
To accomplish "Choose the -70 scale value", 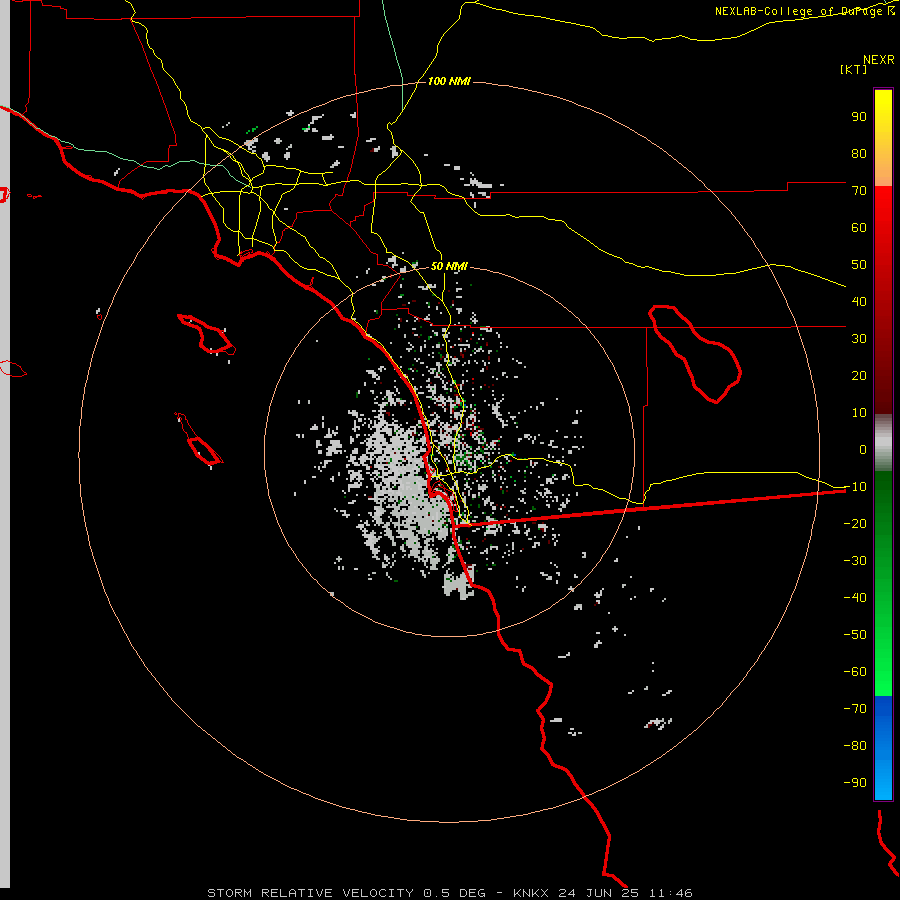I will (x=855, y=708).
